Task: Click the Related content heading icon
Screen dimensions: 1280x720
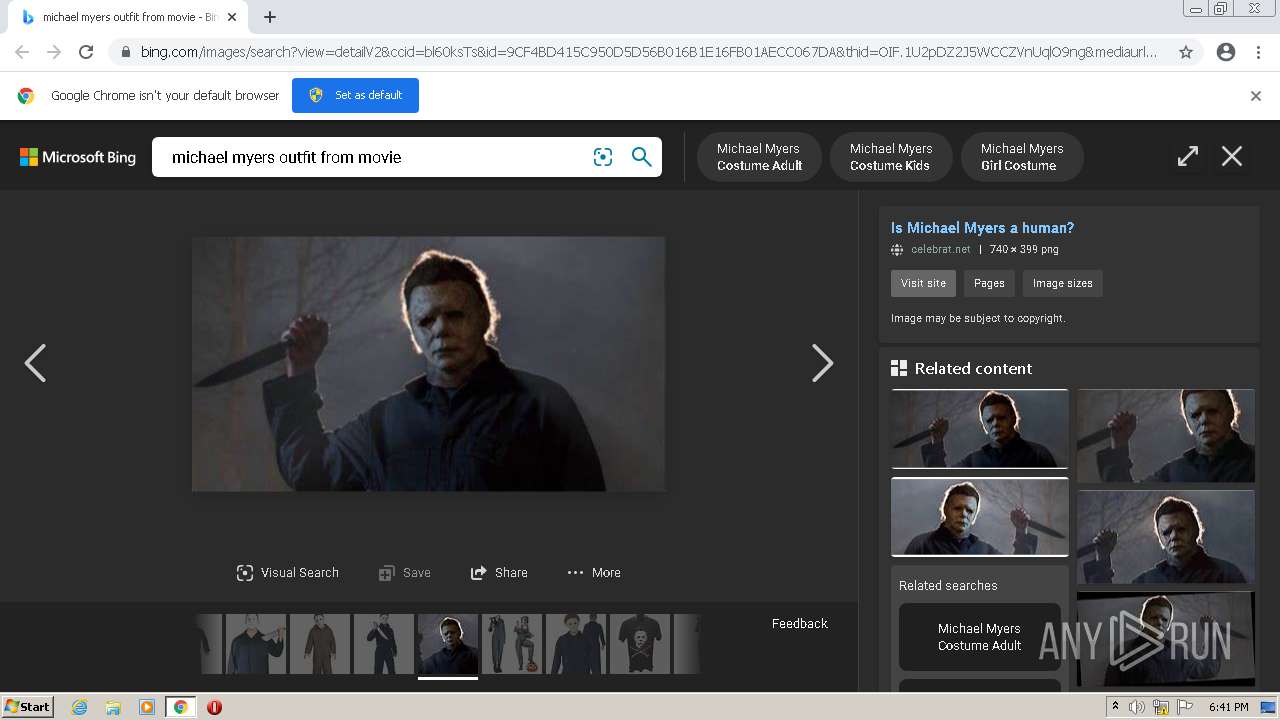Action: [898, 368]
